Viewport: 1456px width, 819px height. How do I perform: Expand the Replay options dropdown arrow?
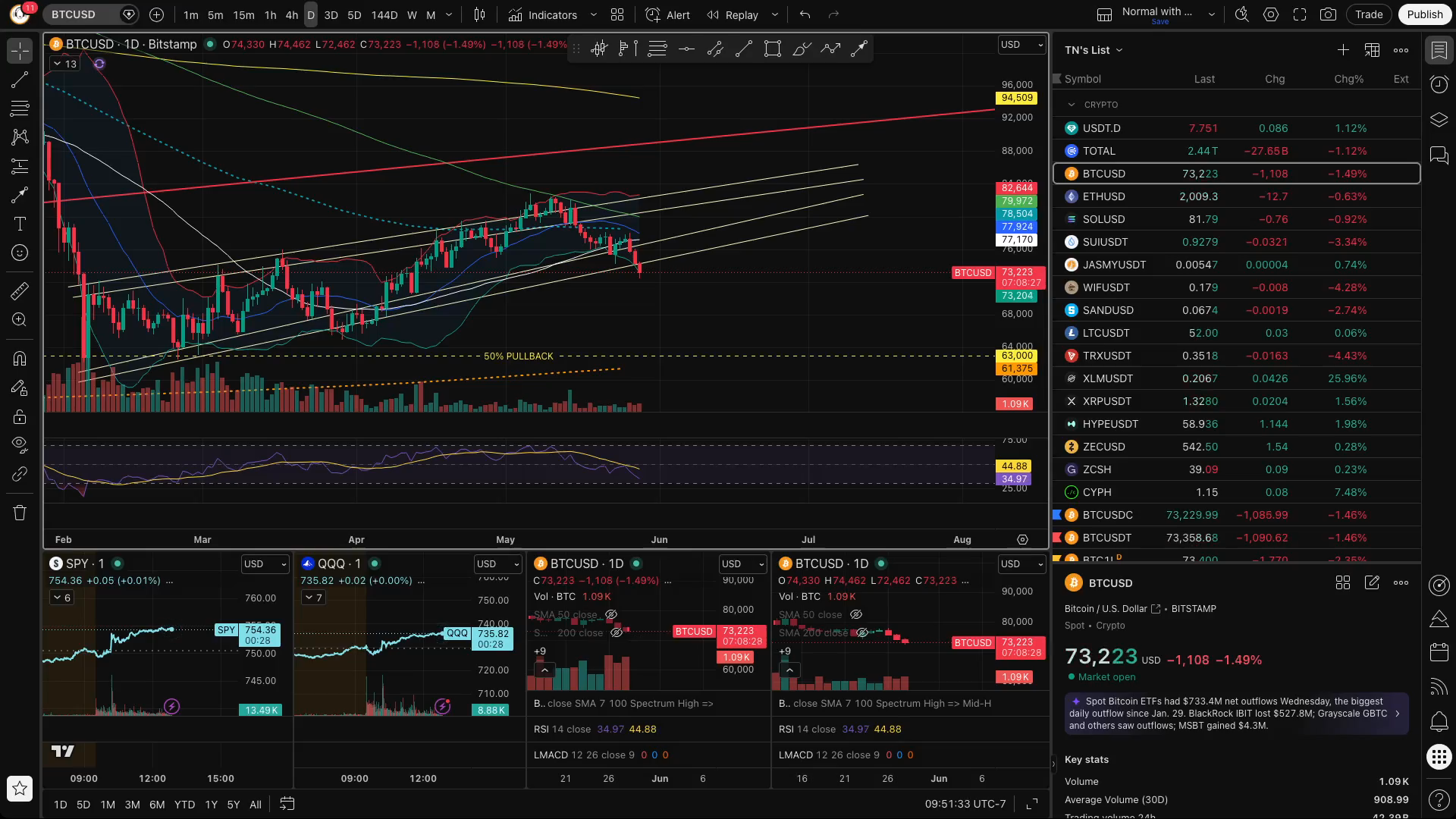pyautogui.click(x=774, y=14)
